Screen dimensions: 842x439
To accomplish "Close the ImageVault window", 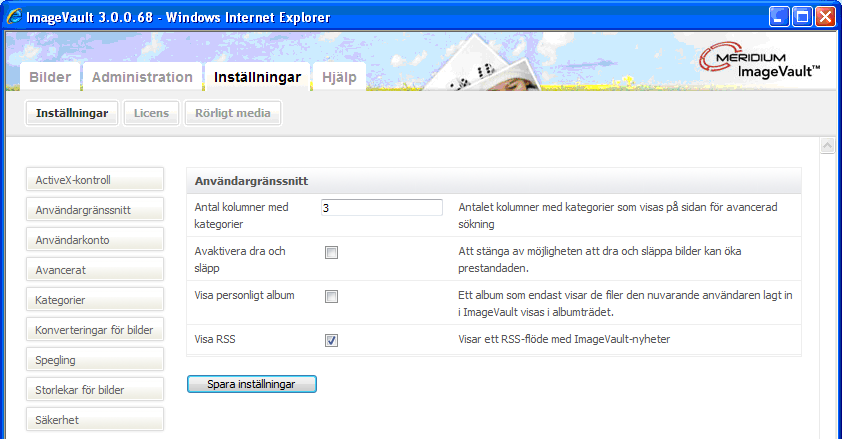I will pyautogui.click(x=825, y=17).
